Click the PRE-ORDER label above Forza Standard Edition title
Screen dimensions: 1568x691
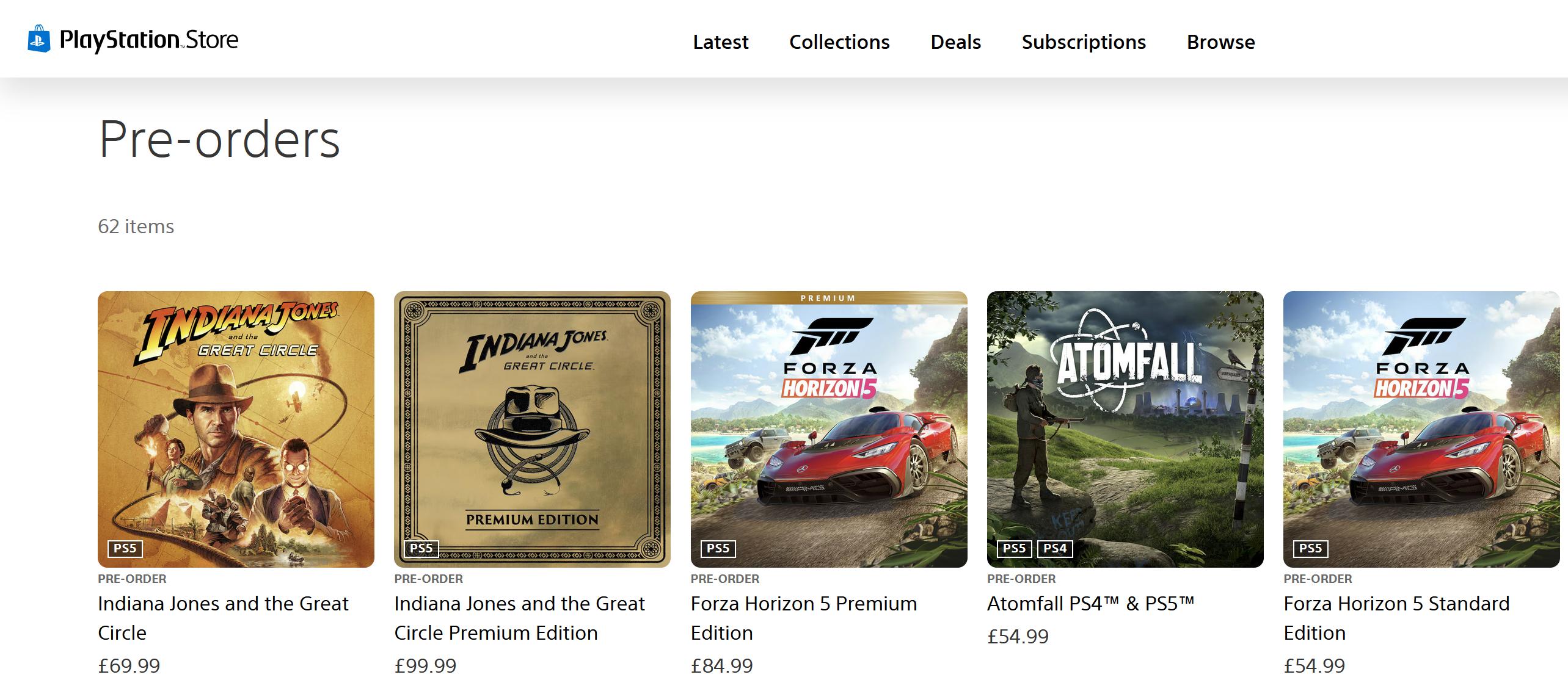[1318, 579]
